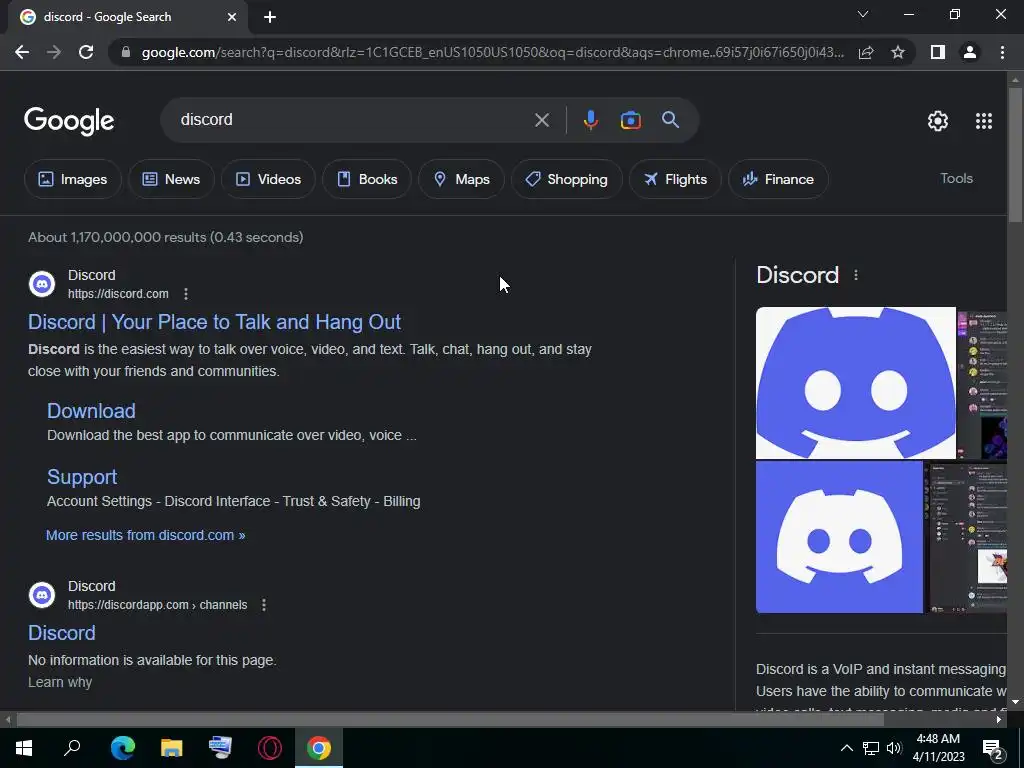Open large blurple Discord logo on white
This screenshot has width=1024, height=768.
(856, 383)
